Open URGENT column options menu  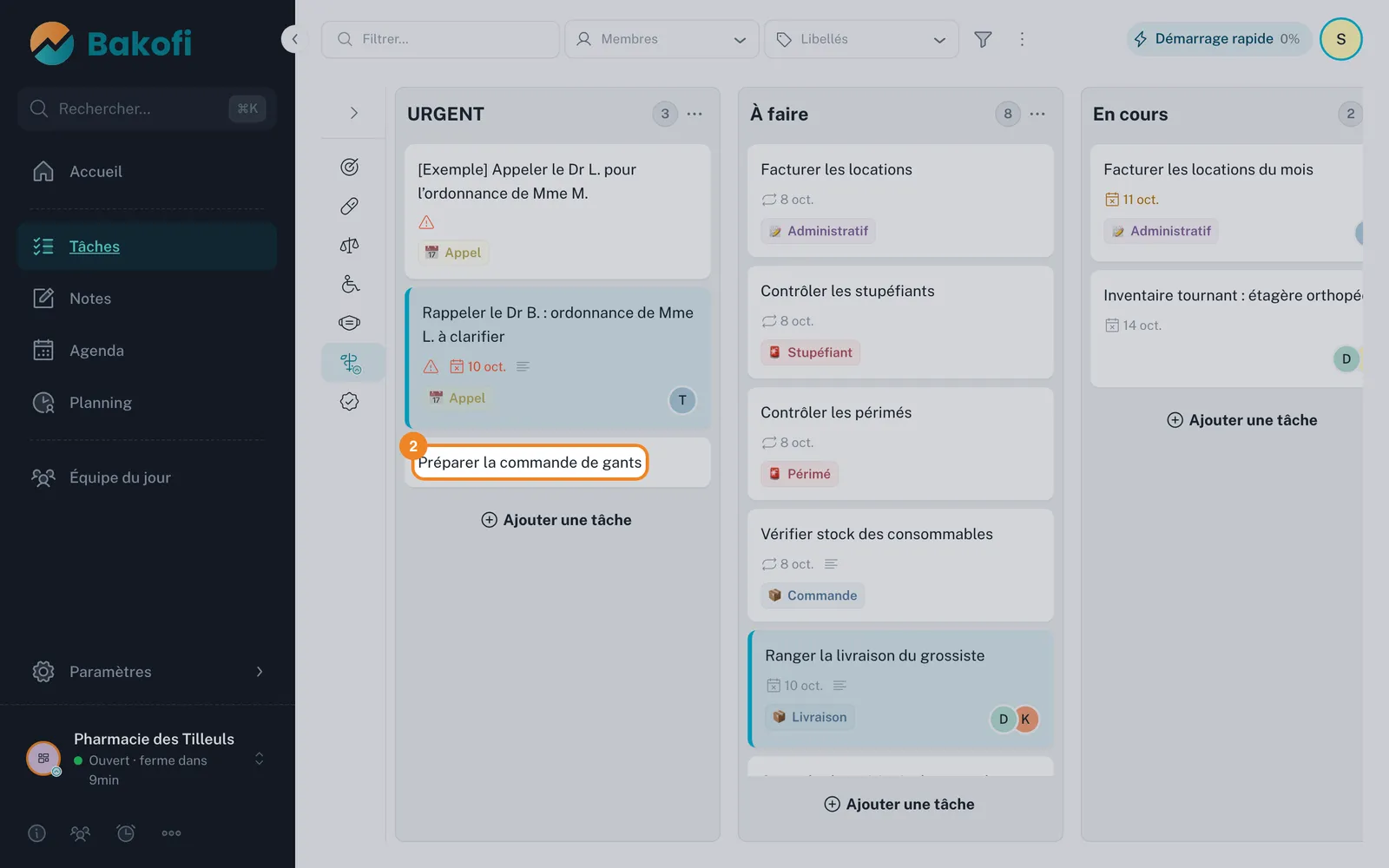pos(694,114)
